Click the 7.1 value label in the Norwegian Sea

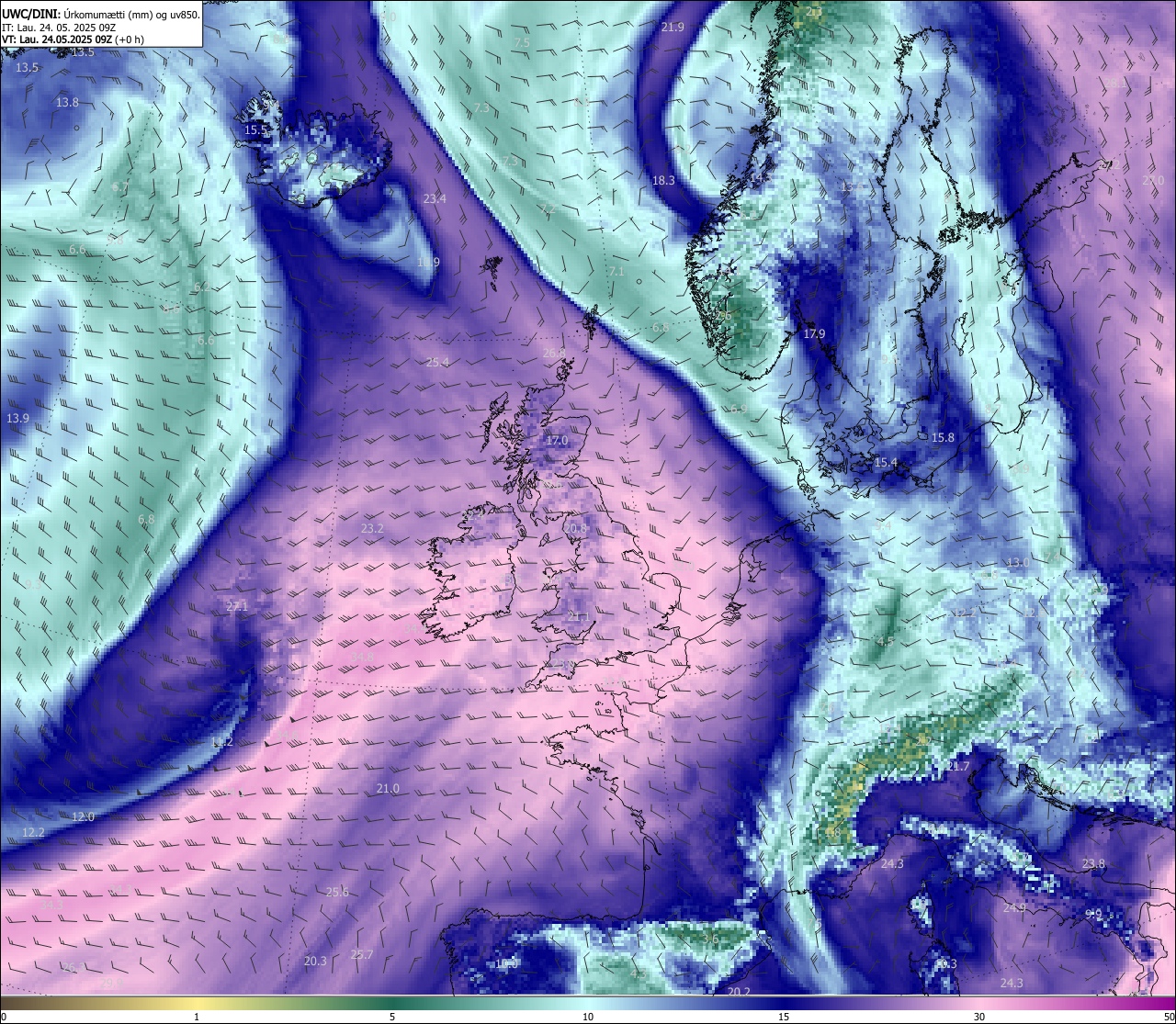[x=616, y=272]
